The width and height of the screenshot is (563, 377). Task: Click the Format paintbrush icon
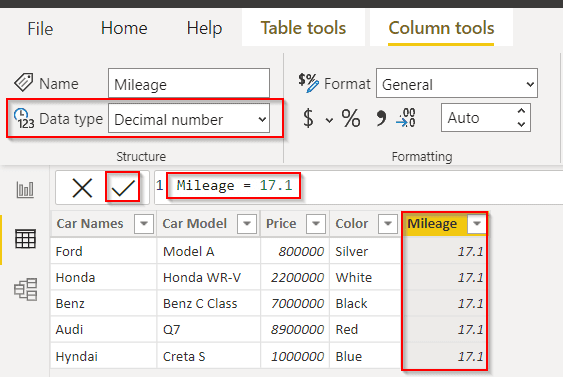[308, 83]
